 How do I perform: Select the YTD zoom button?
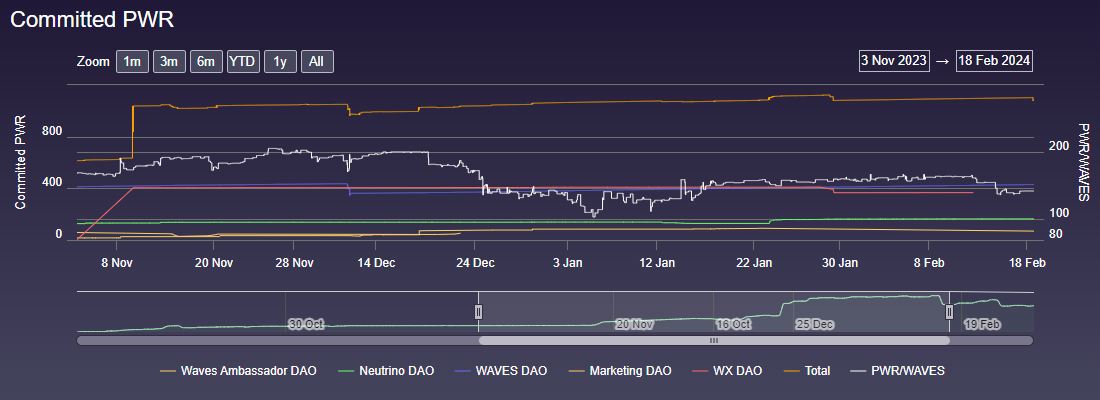pyautogui.click(x=243, y=62)
